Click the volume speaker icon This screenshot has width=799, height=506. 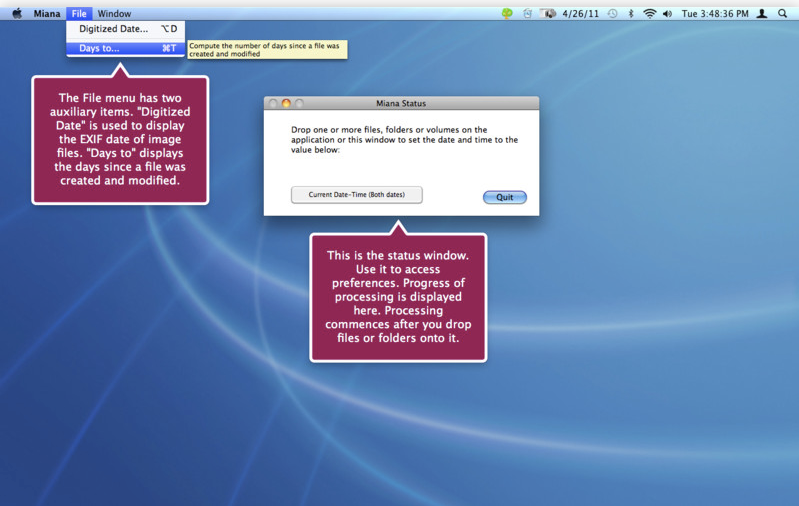point(668,14)
